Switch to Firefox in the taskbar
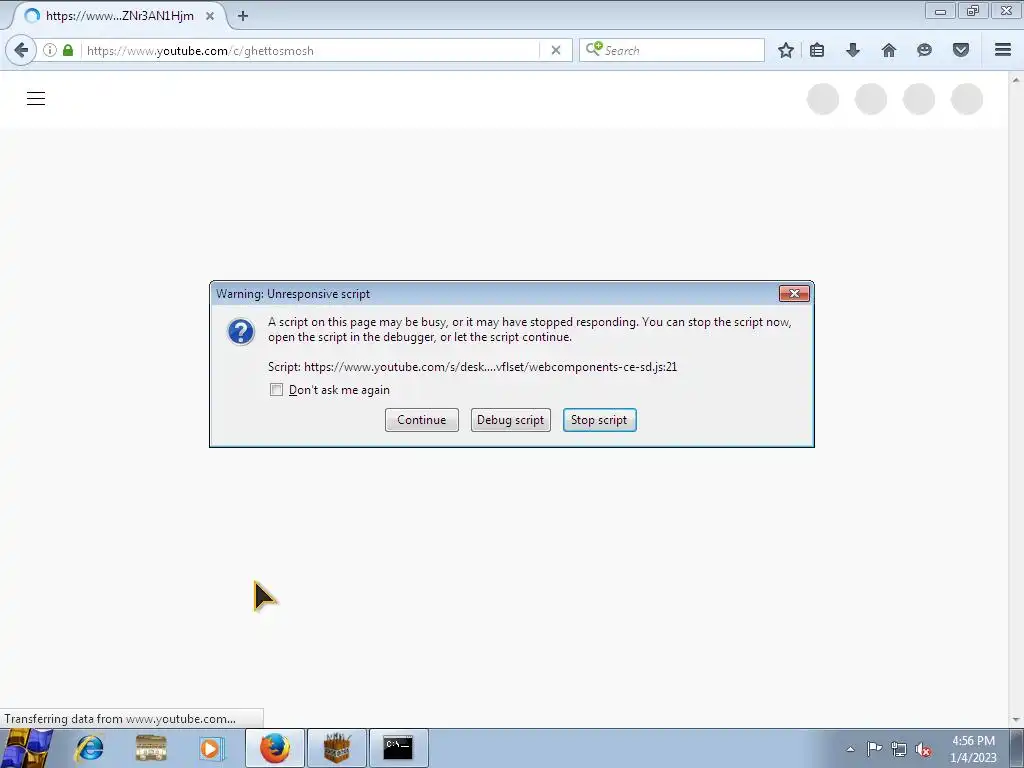1024x768 pixels. [x=275, y=748]
